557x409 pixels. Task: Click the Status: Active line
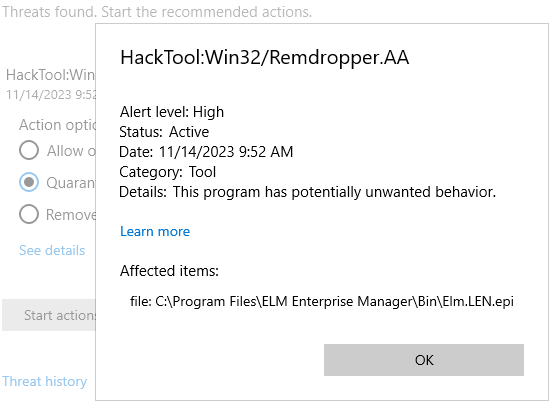click(164, 132)
